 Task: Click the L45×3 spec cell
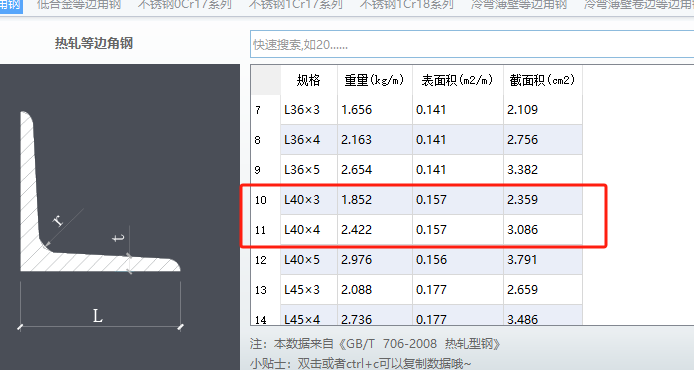pyautogui.click(x=309, y=290)
